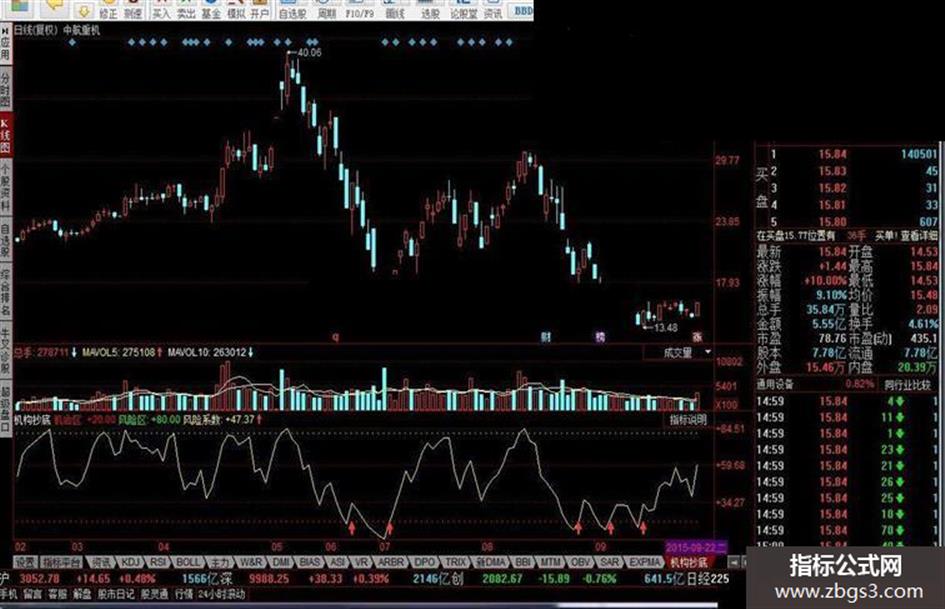Image resolution: width=945 pixels, height=609 pixels.
Task: Click the left scroll arrow beside indicator tabs
Action: click(733, 562)
